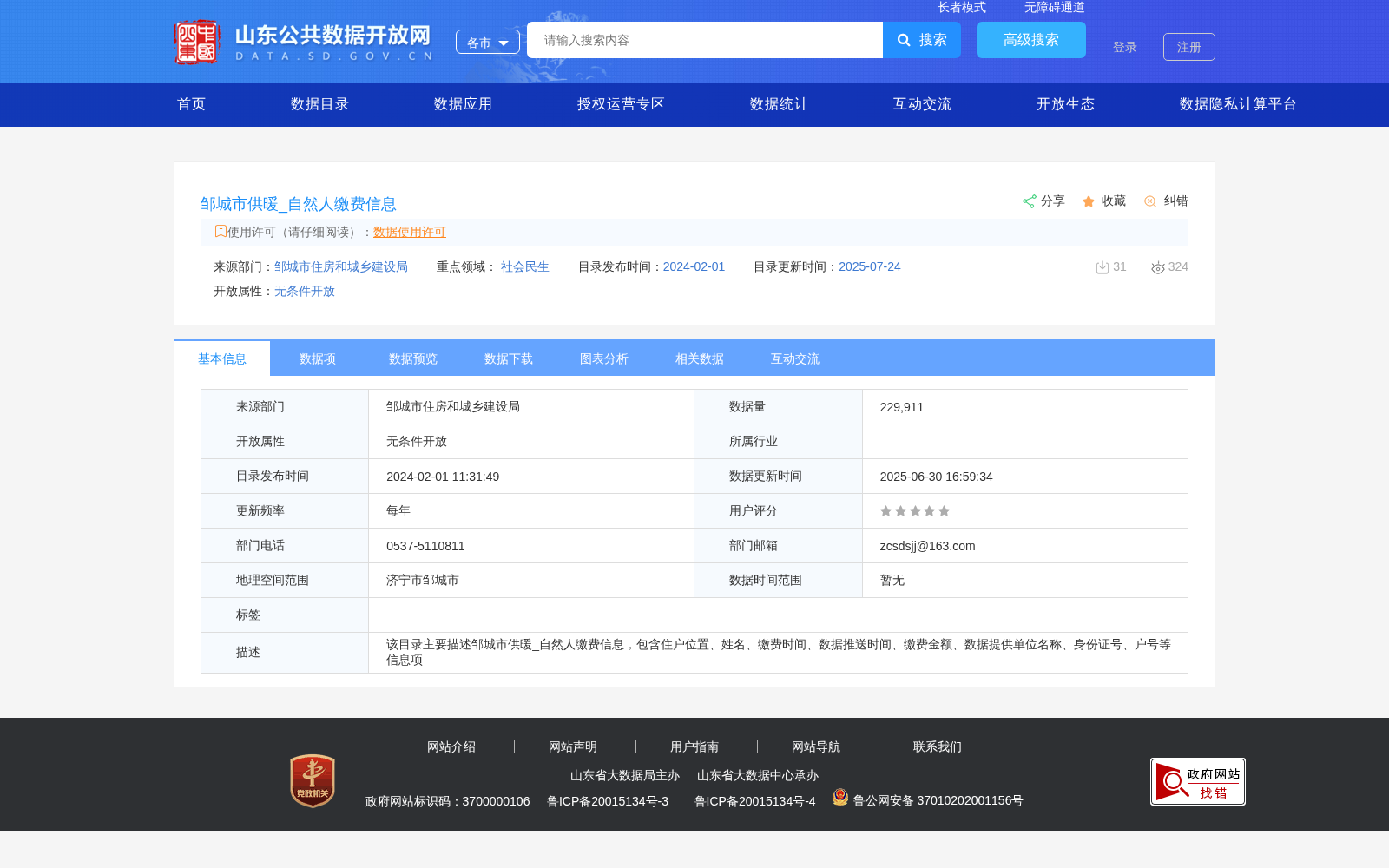This screenshot has width=1389, height=868.
Task: Switch to the 互动交流 tab below dataset header
Action: click(795, 358)
